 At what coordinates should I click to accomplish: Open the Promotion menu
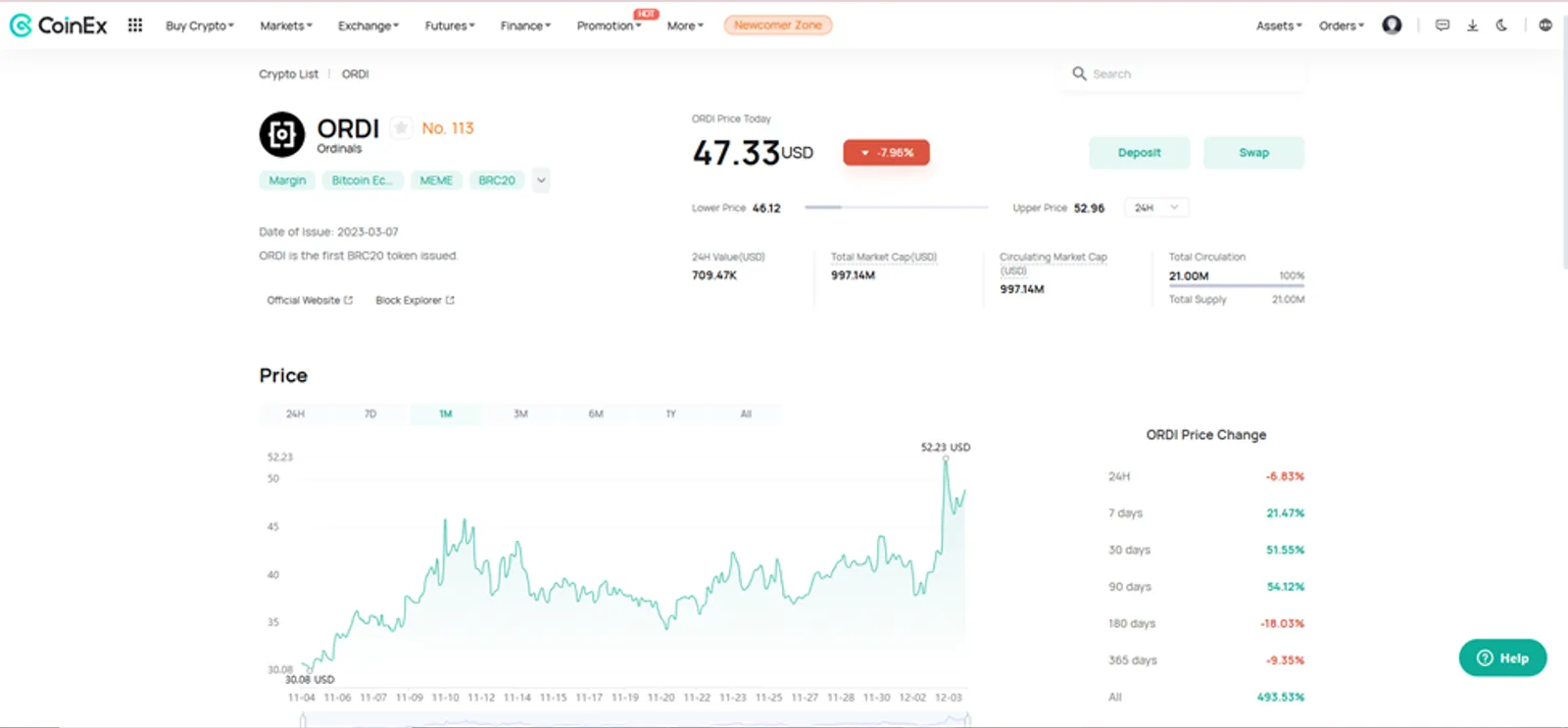click(x=609, y=26)
